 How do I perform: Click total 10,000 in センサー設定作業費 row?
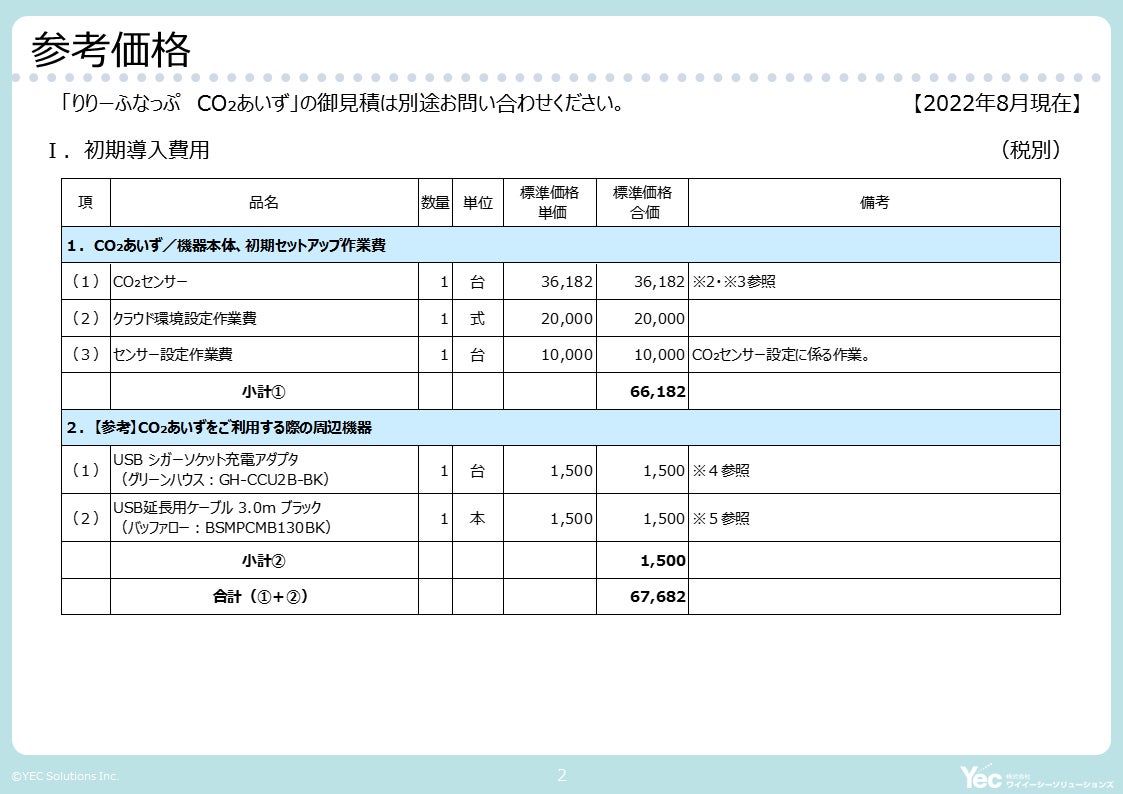pyautogui.click(x=659, y=354)
